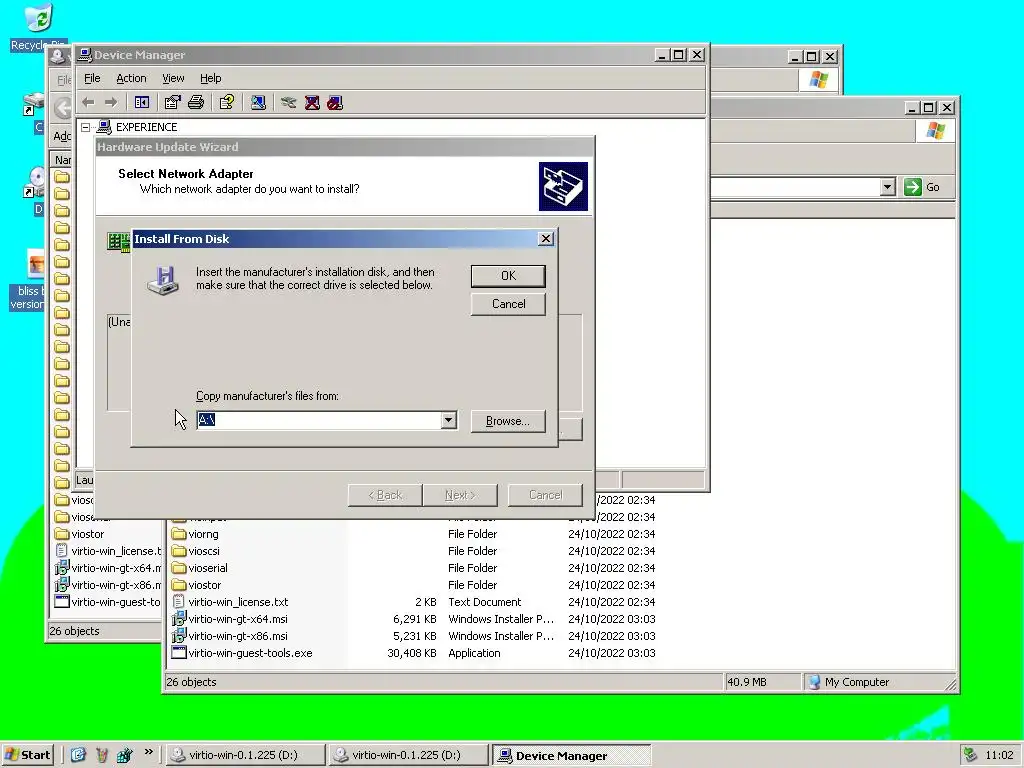This screenshot has height=768, width=1024.
Task: Click the Uninstall device icon with red X
Action: coord(312,103)
